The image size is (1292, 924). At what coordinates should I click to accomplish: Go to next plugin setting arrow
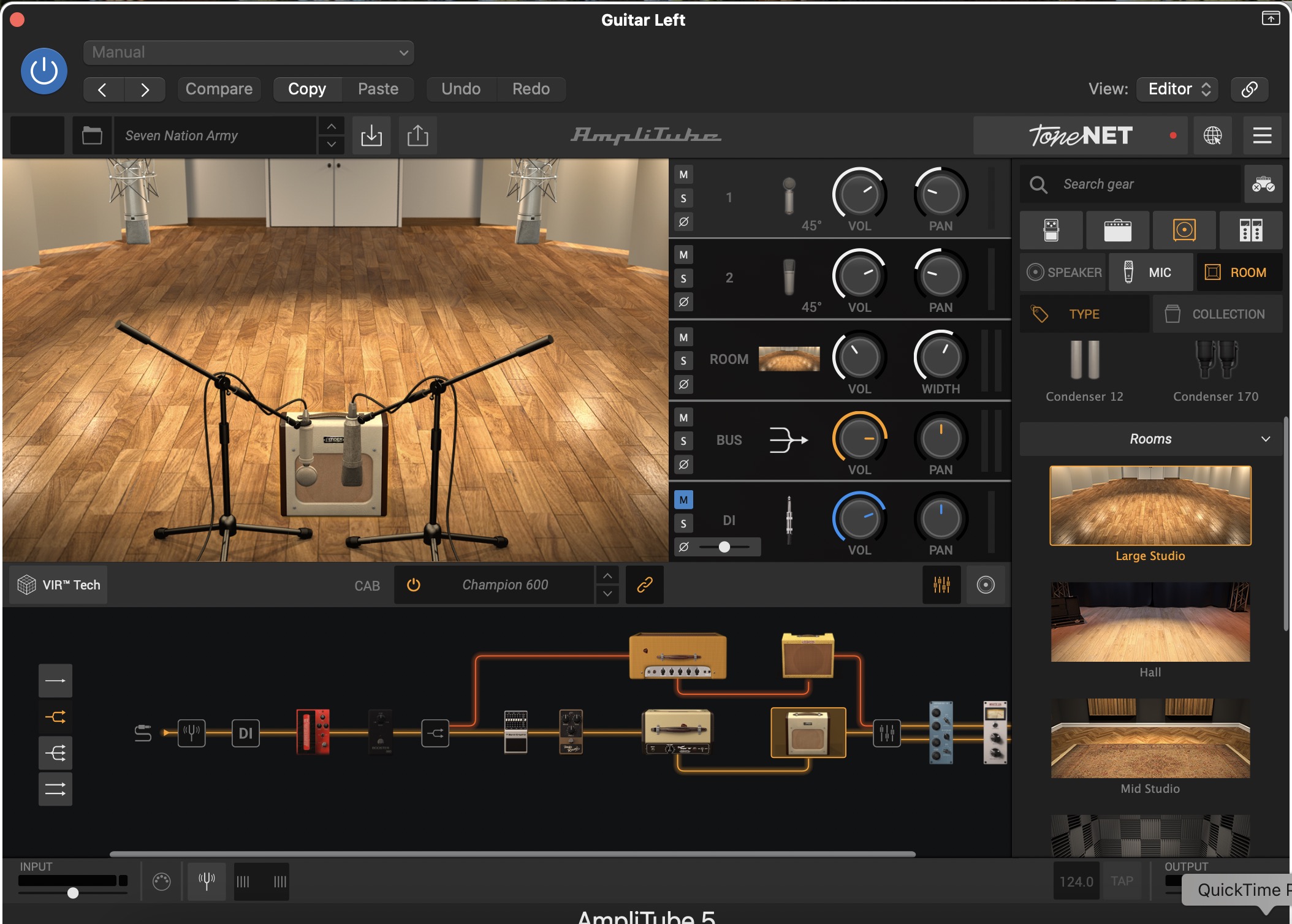(x=145, y=89)
